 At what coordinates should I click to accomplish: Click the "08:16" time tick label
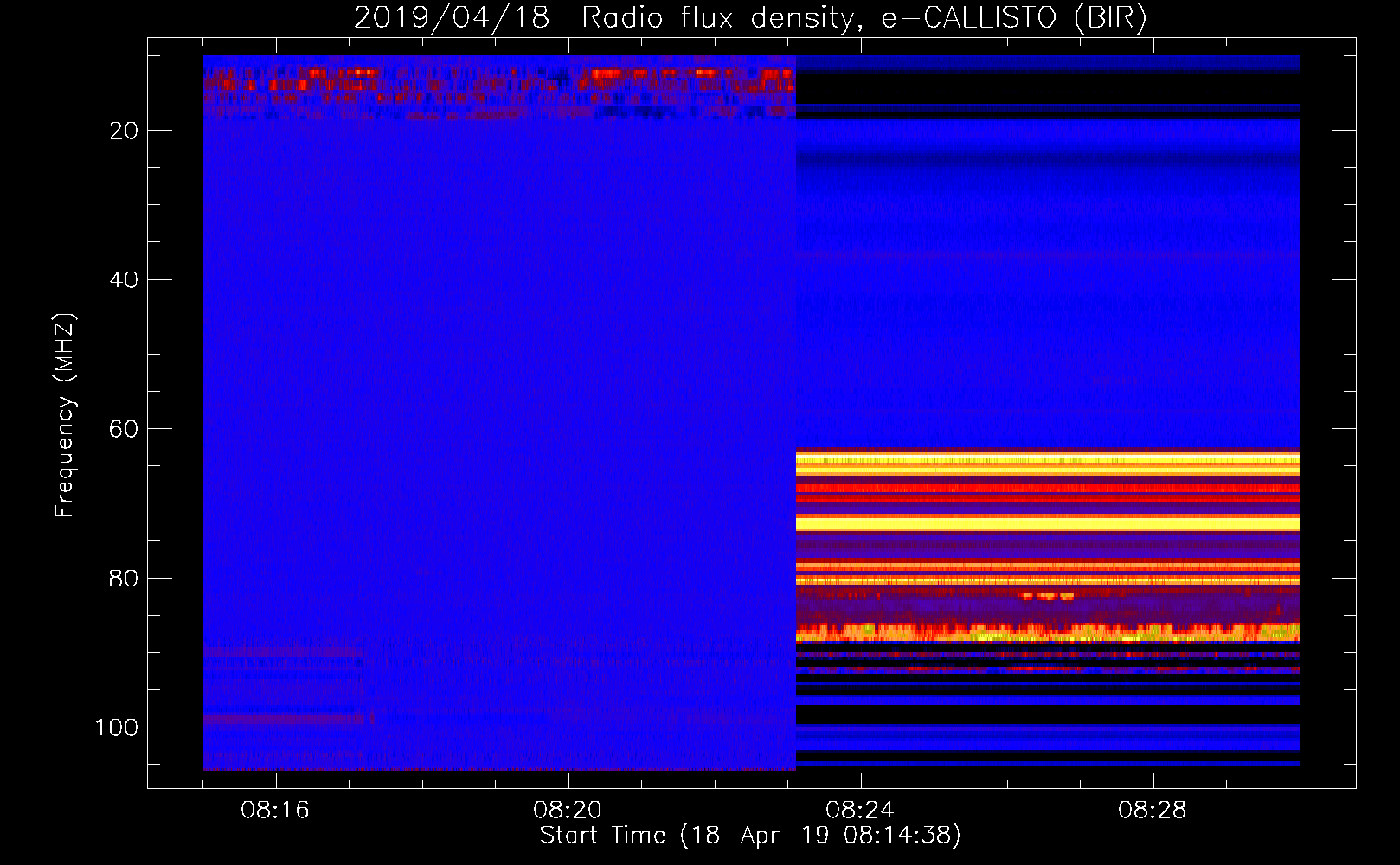(x=275, y=811)
